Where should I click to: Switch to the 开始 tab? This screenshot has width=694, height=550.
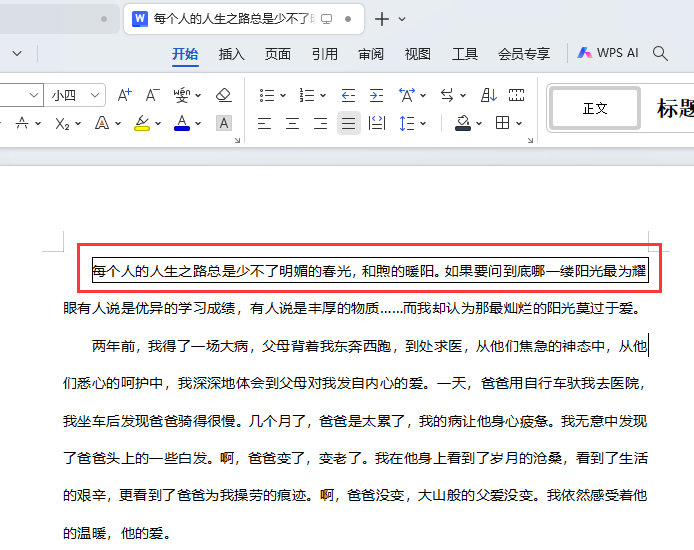pyautogui.click(x=185, y=54)
